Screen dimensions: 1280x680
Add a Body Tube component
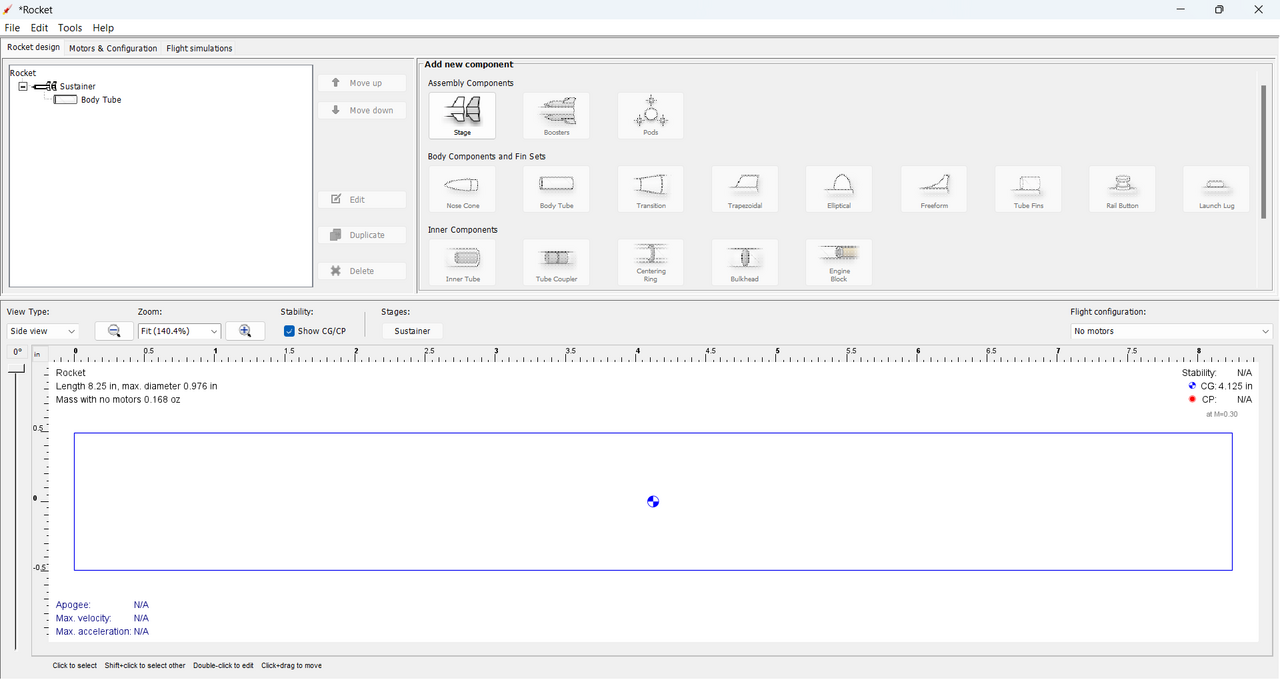click(556, 189)
